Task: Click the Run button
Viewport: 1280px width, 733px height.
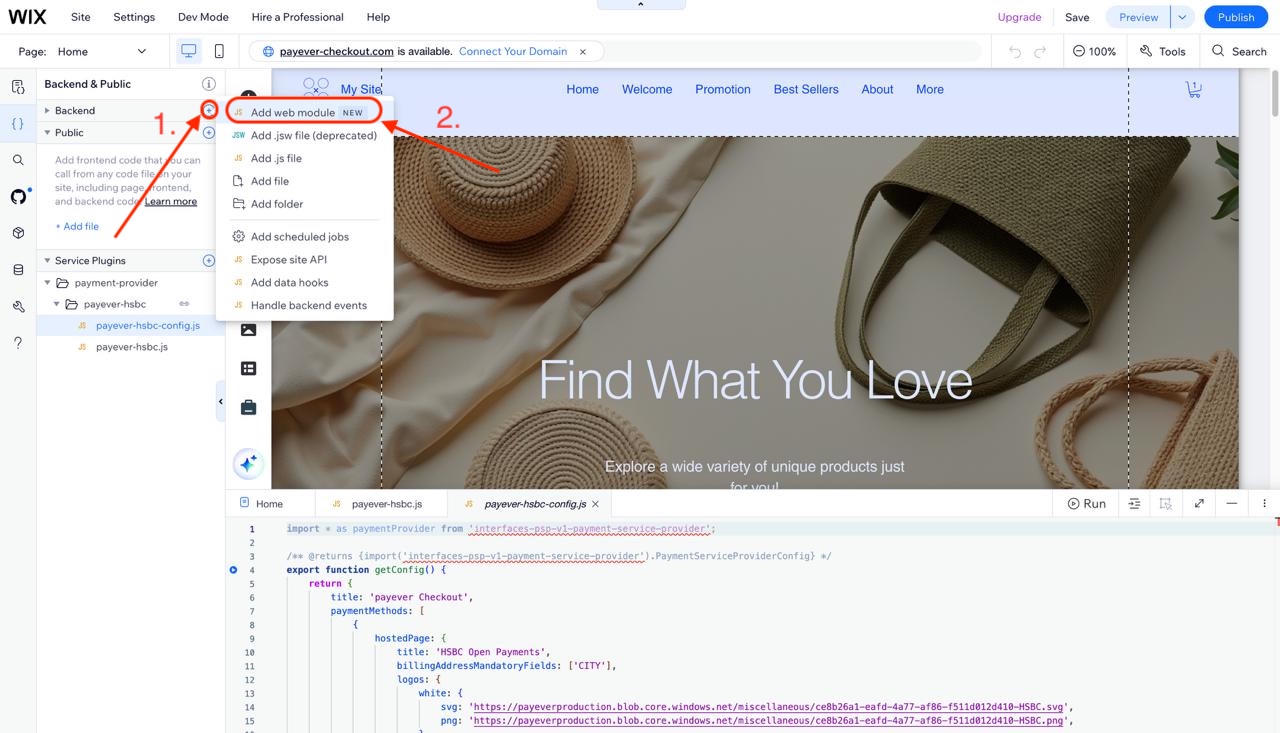Action: point(1086,504)
